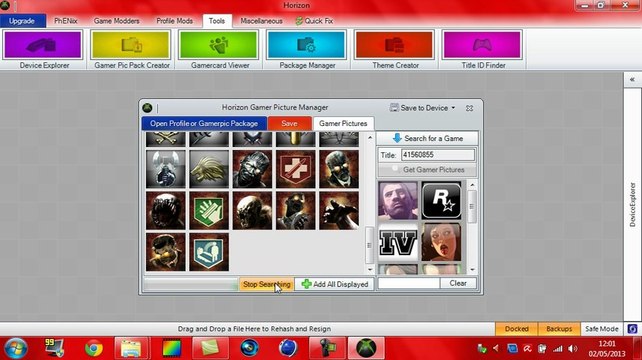This screenshot has height=360, width=642.
Task: Toggle Safe Mode button
Action: 602,329
